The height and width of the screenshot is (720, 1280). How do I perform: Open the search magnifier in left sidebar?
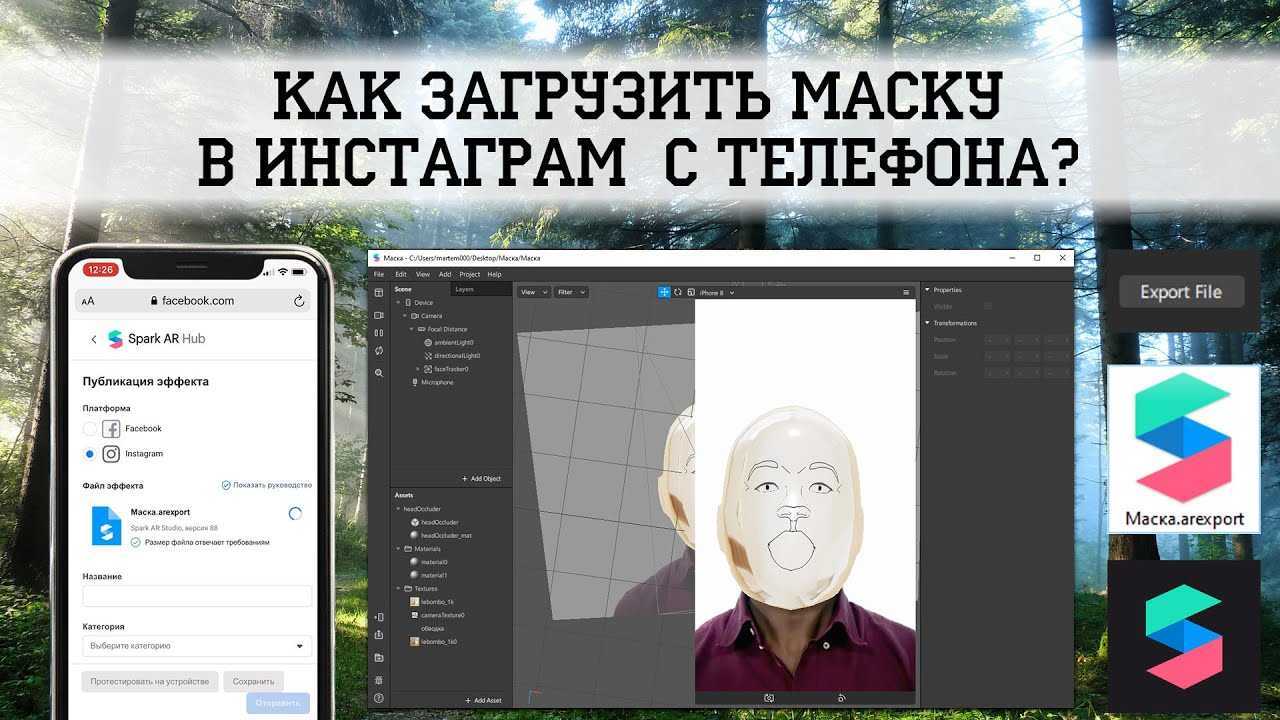379,372
